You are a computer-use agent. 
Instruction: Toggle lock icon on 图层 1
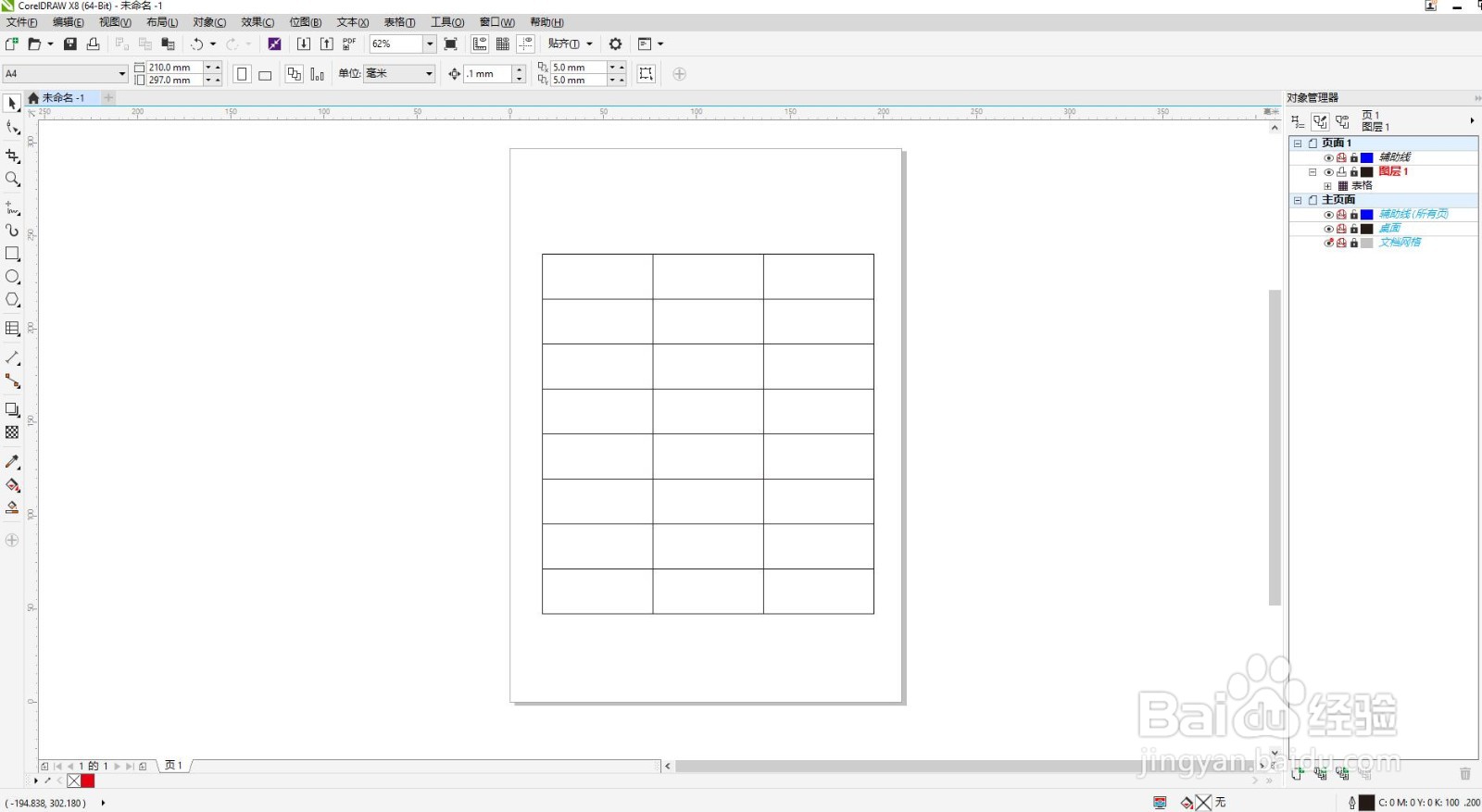[x=1353, y=171]
